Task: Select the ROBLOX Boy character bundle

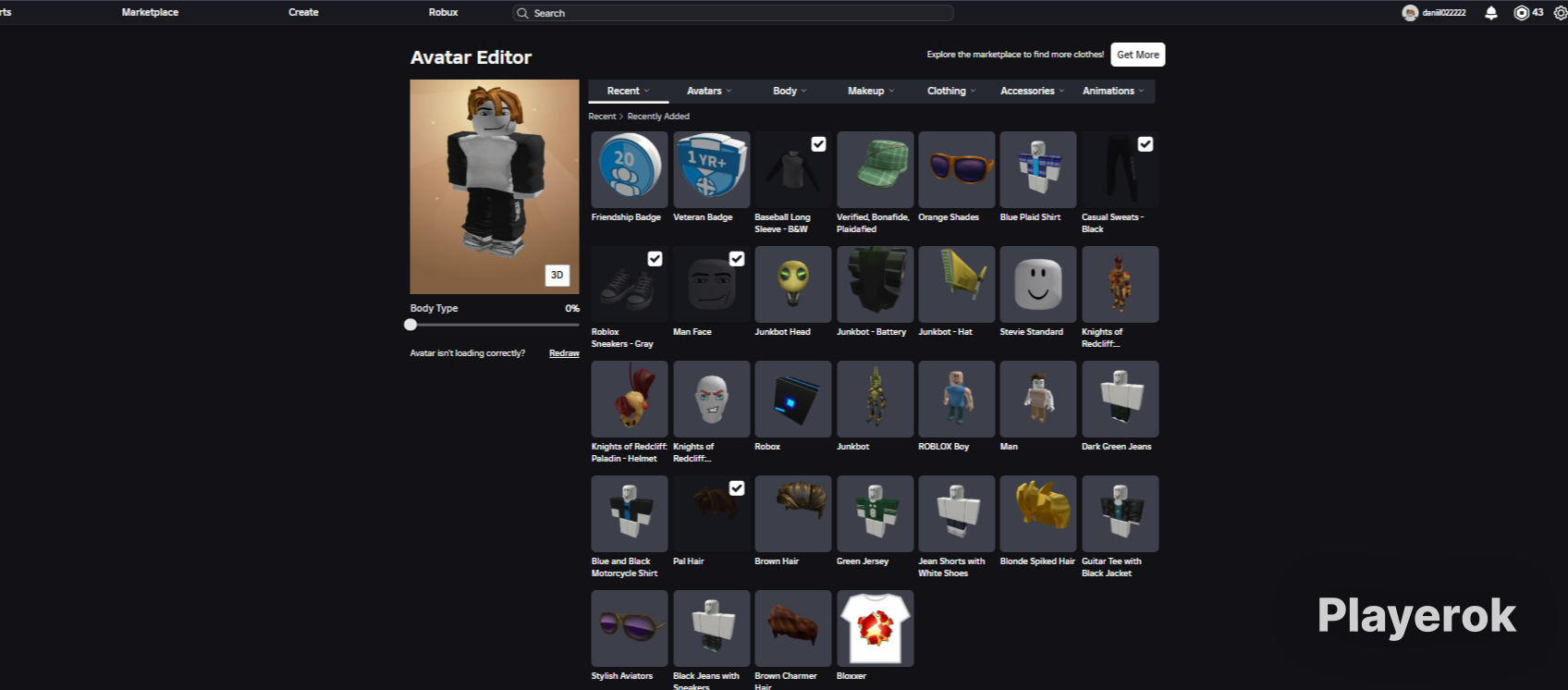Action: tap(957, 399)
